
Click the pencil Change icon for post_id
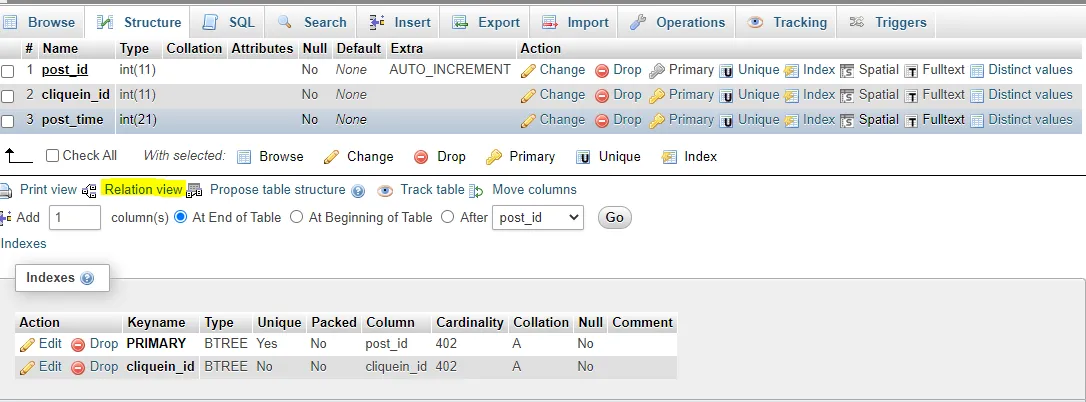[x=528, y=70]
